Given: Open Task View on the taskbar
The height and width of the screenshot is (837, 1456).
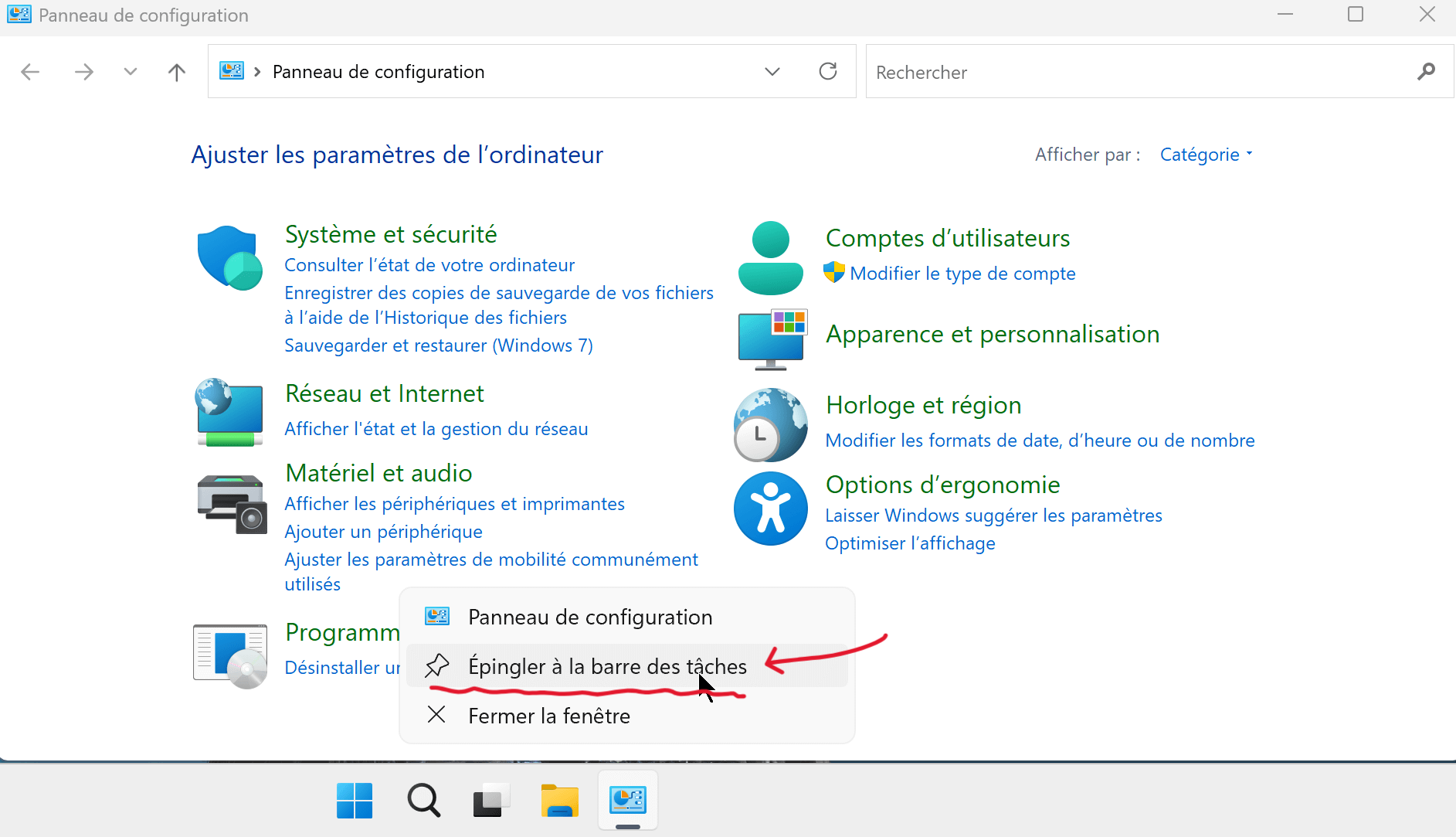Looking at the screenshot, I should click(491, 800).
